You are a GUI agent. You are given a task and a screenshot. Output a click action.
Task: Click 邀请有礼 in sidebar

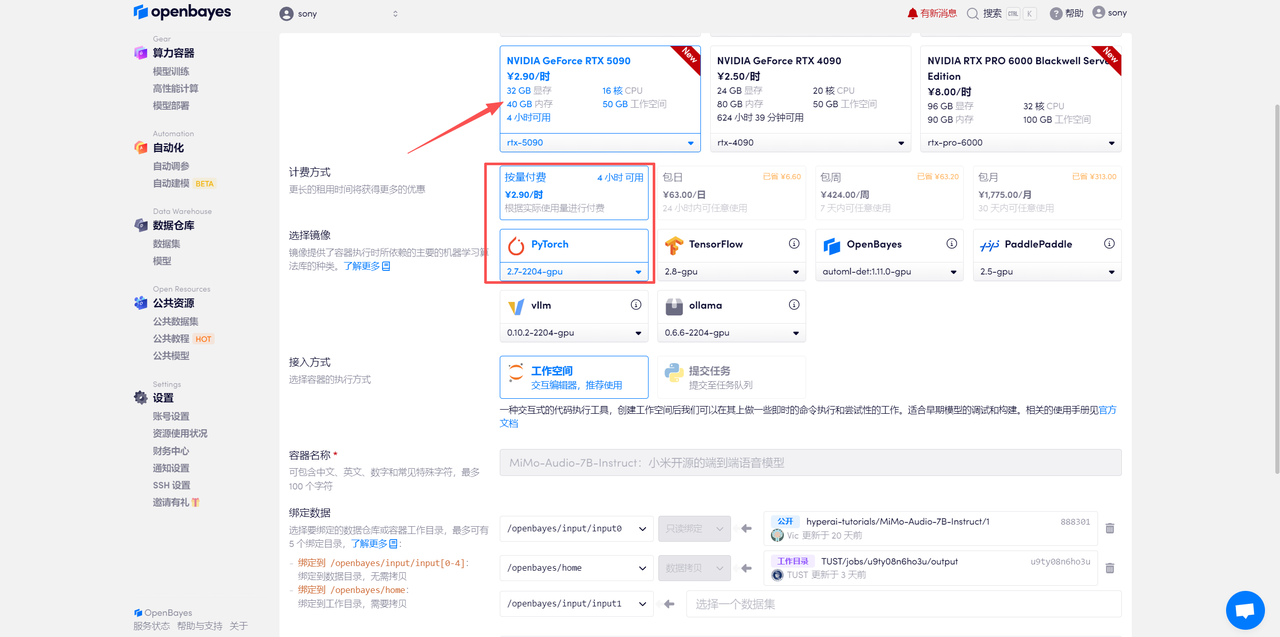point(176,503)
